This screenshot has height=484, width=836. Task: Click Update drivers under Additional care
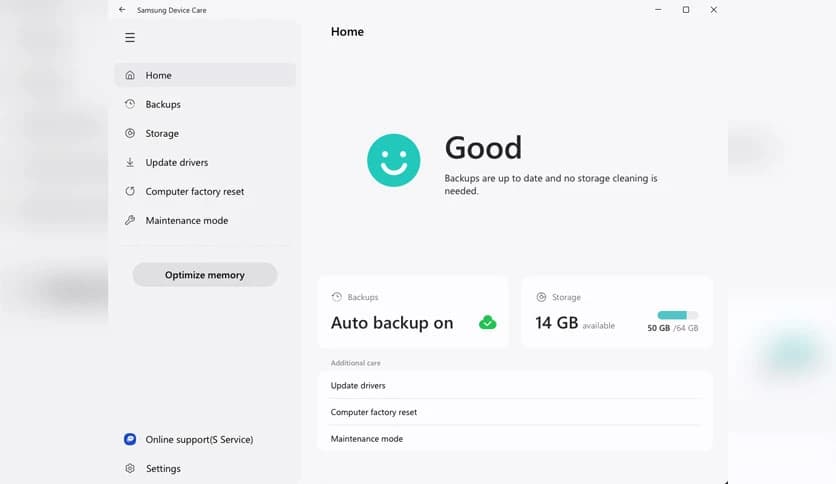tap(515, 385)
